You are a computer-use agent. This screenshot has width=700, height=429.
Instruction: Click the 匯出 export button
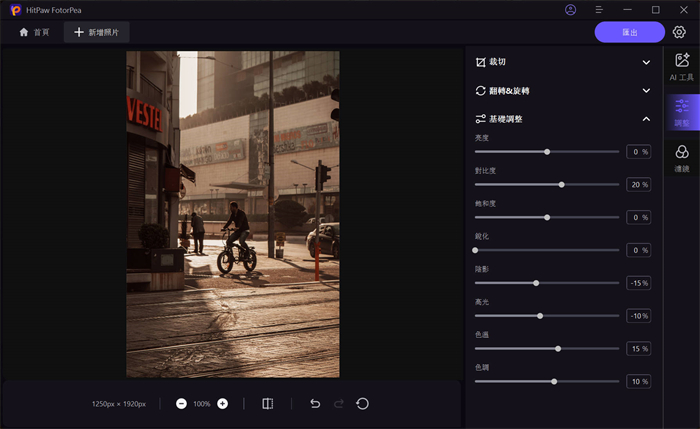(x=630, y=32)
